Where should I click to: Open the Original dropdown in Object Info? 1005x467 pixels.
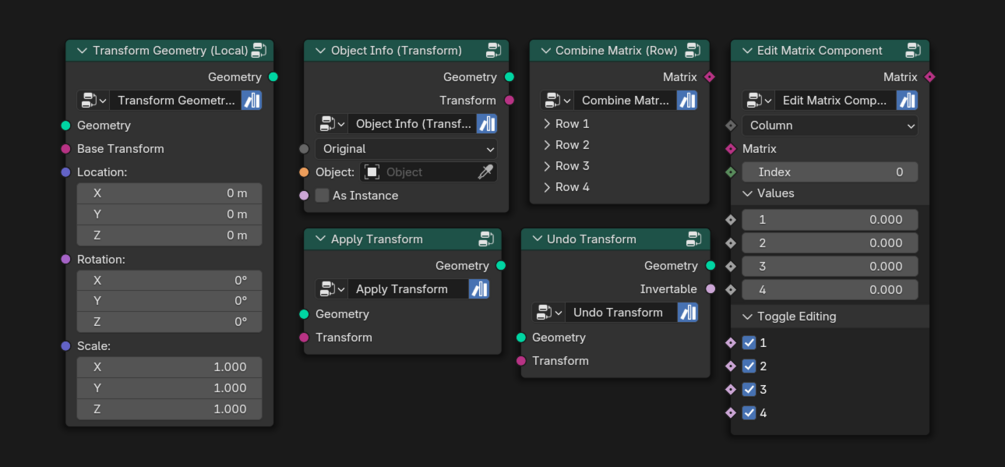406,148
